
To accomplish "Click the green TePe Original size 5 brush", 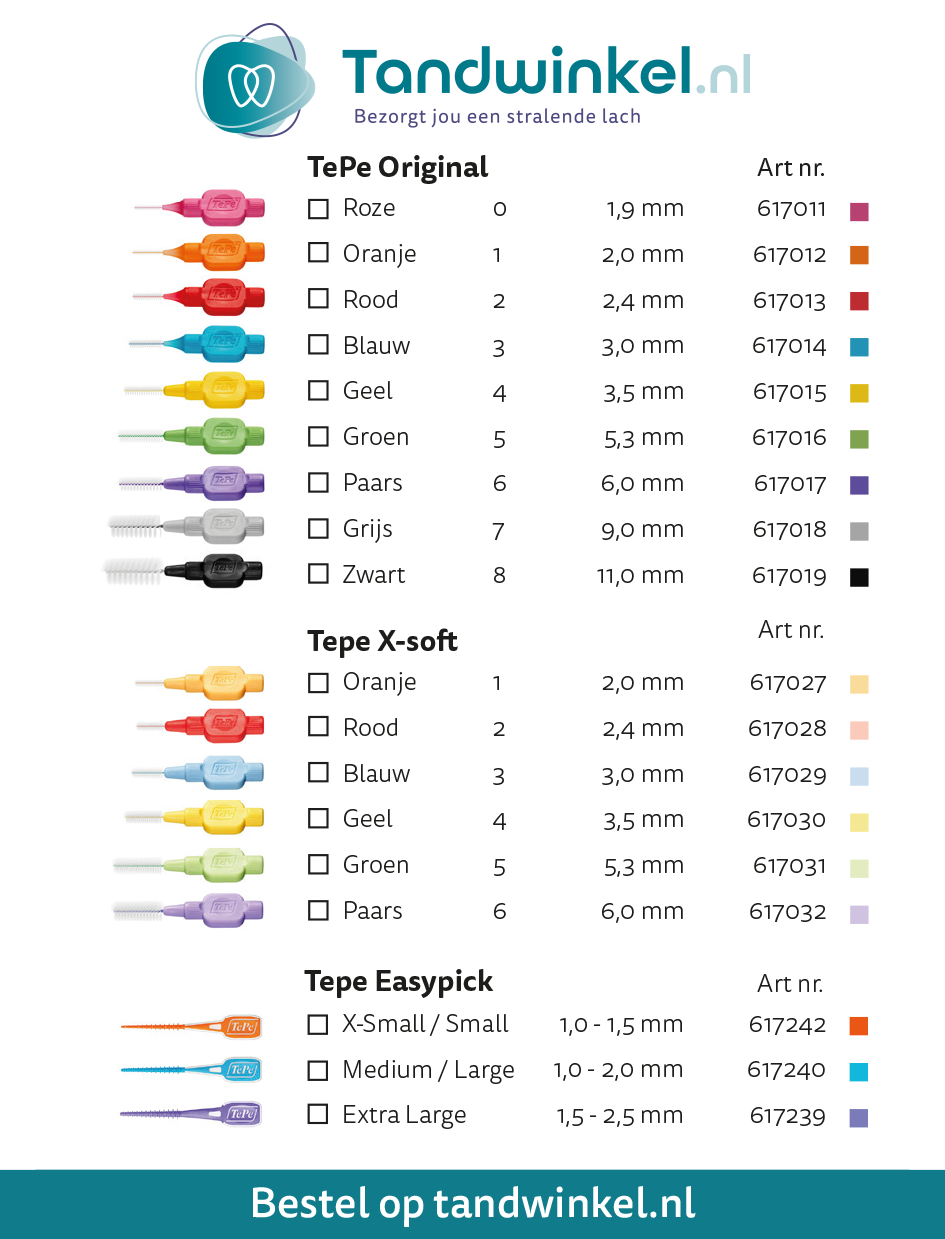I will 191,435.
